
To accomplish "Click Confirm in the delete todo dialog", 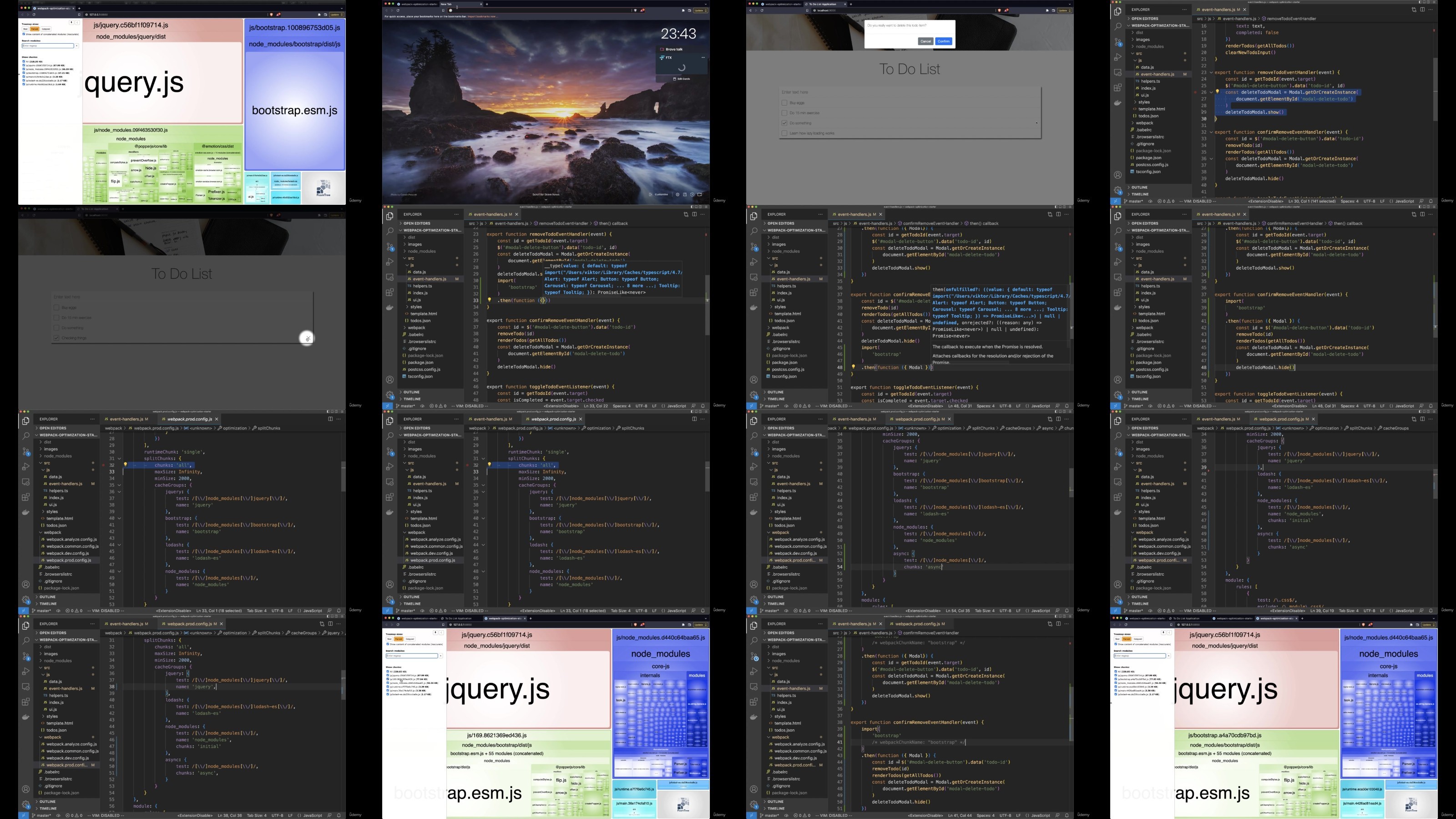I will (943, 41).
